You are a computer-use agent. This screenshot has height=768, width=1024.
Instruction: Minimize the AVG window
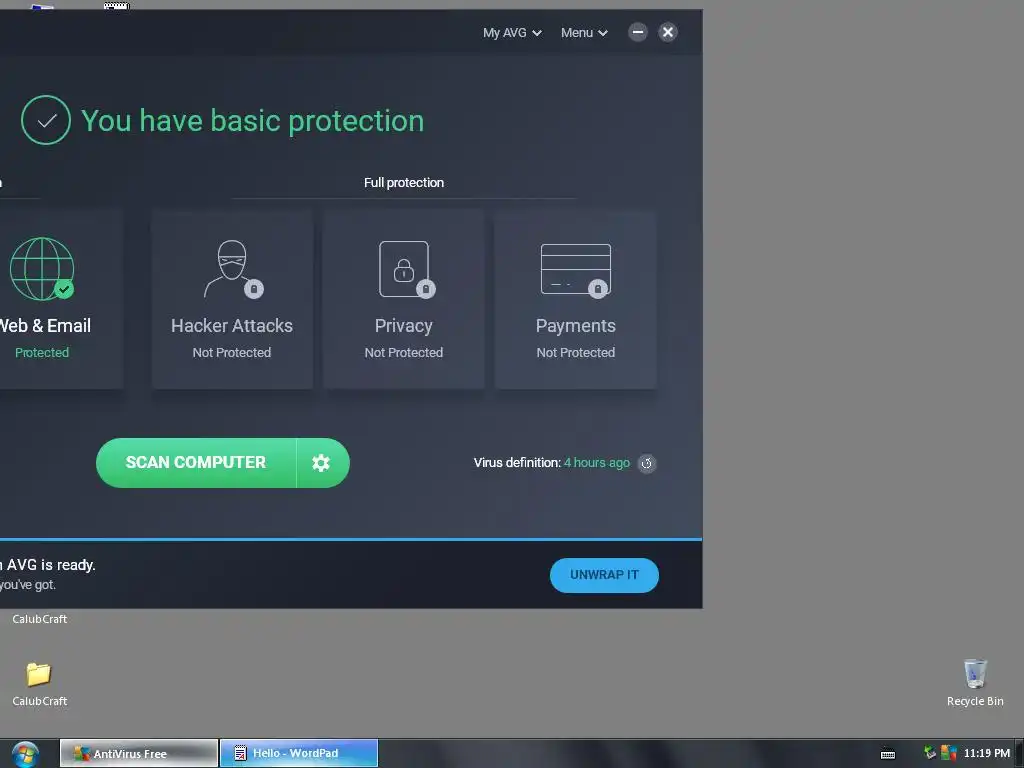click(637, 32)
